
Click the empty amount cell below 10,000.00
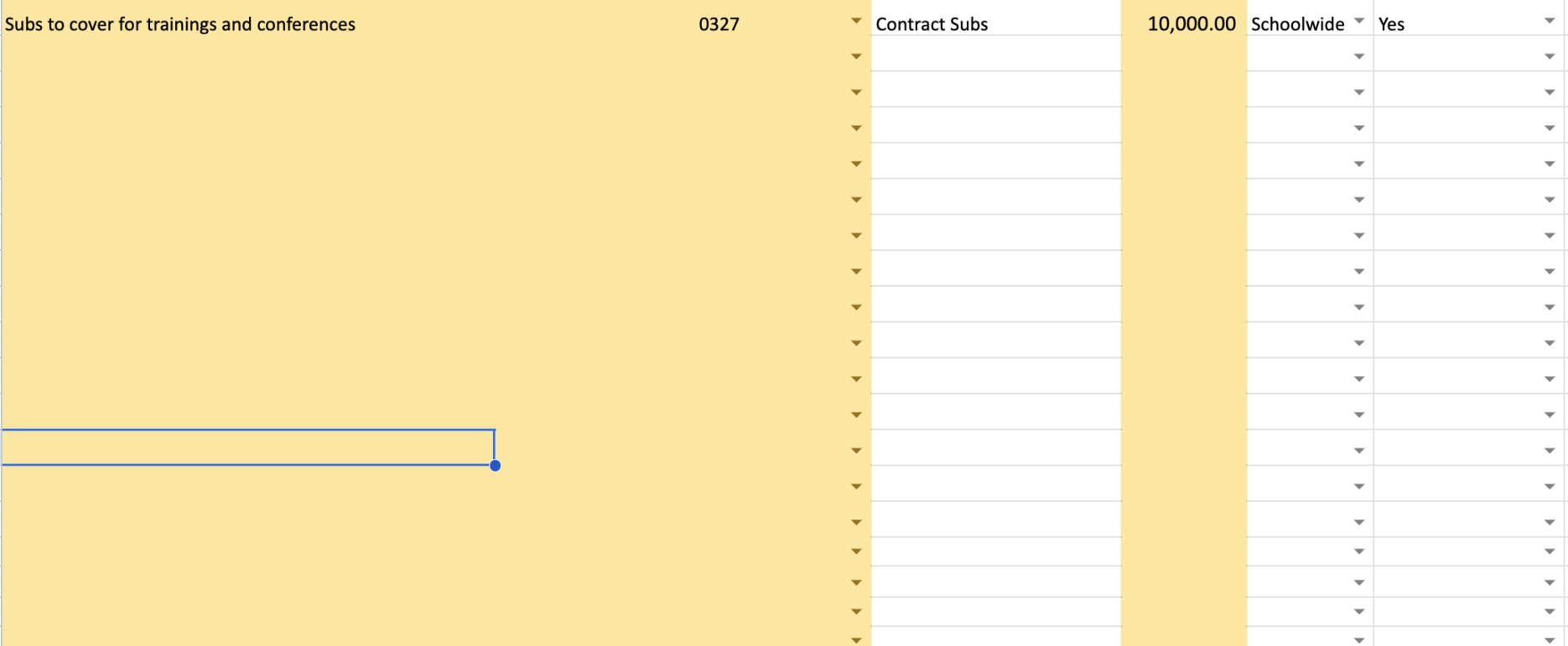pos(1184,54)
